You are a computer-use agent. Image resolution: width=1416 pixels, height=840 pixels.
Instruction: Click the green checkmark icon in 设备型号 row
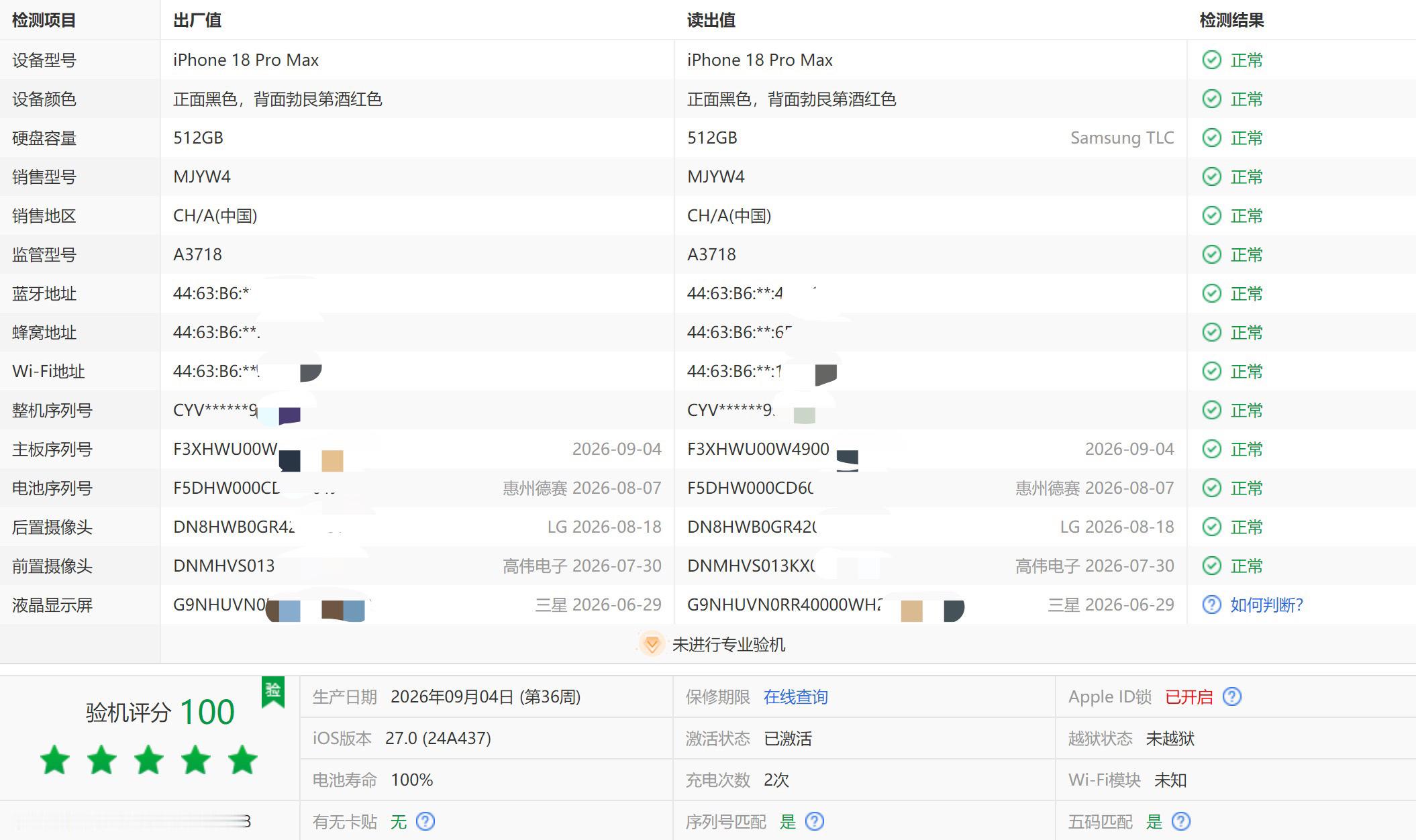tap(1211, 60)
